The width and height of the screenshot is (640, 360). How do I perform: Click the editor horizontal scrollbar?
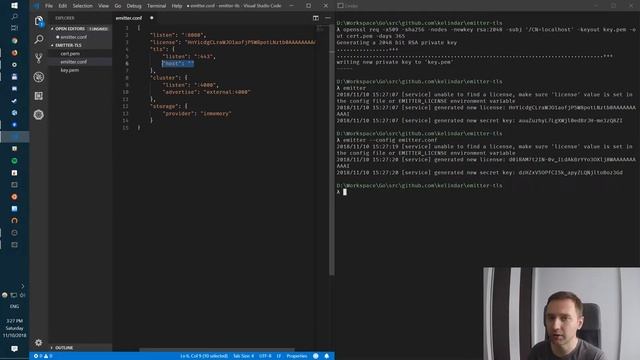pos(216,350)
